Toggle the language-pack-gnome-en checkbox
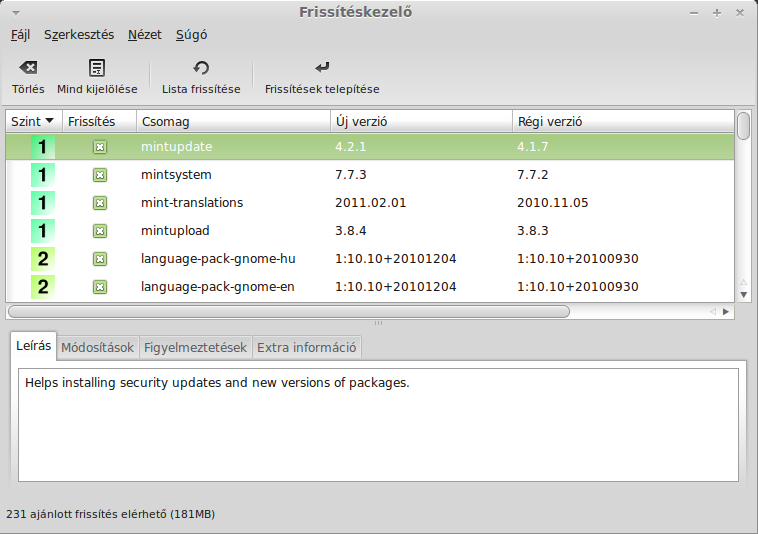This screenshot has width=758, height=534. (100, 287)
